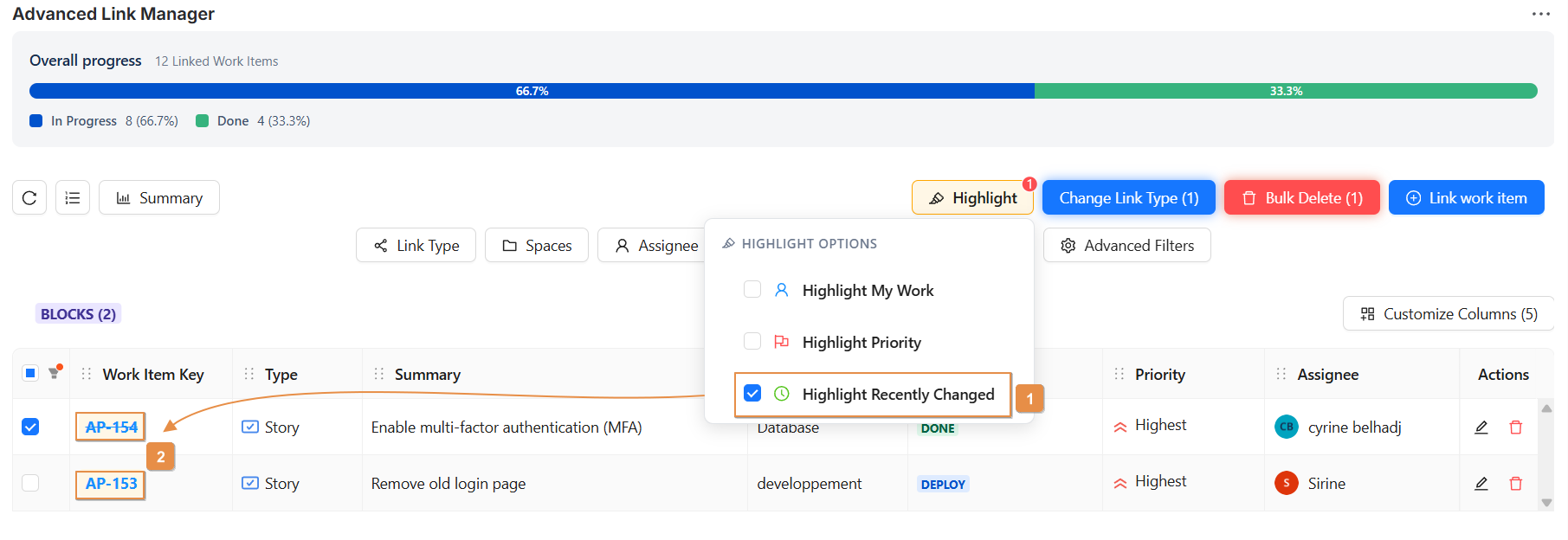The image size is (1568, 540).
Task: Open the Advanced Filters panel
Action: pos(1126,246)
